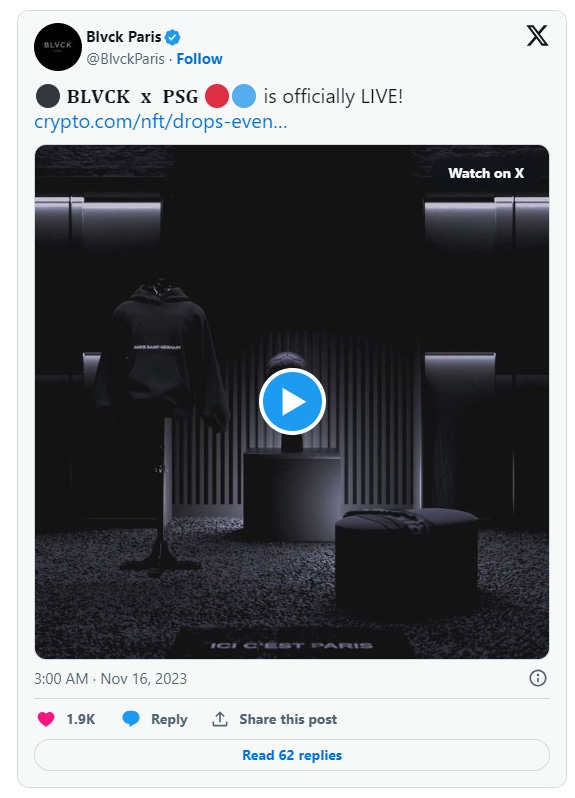Click the Reply label

tap(169, 719)
